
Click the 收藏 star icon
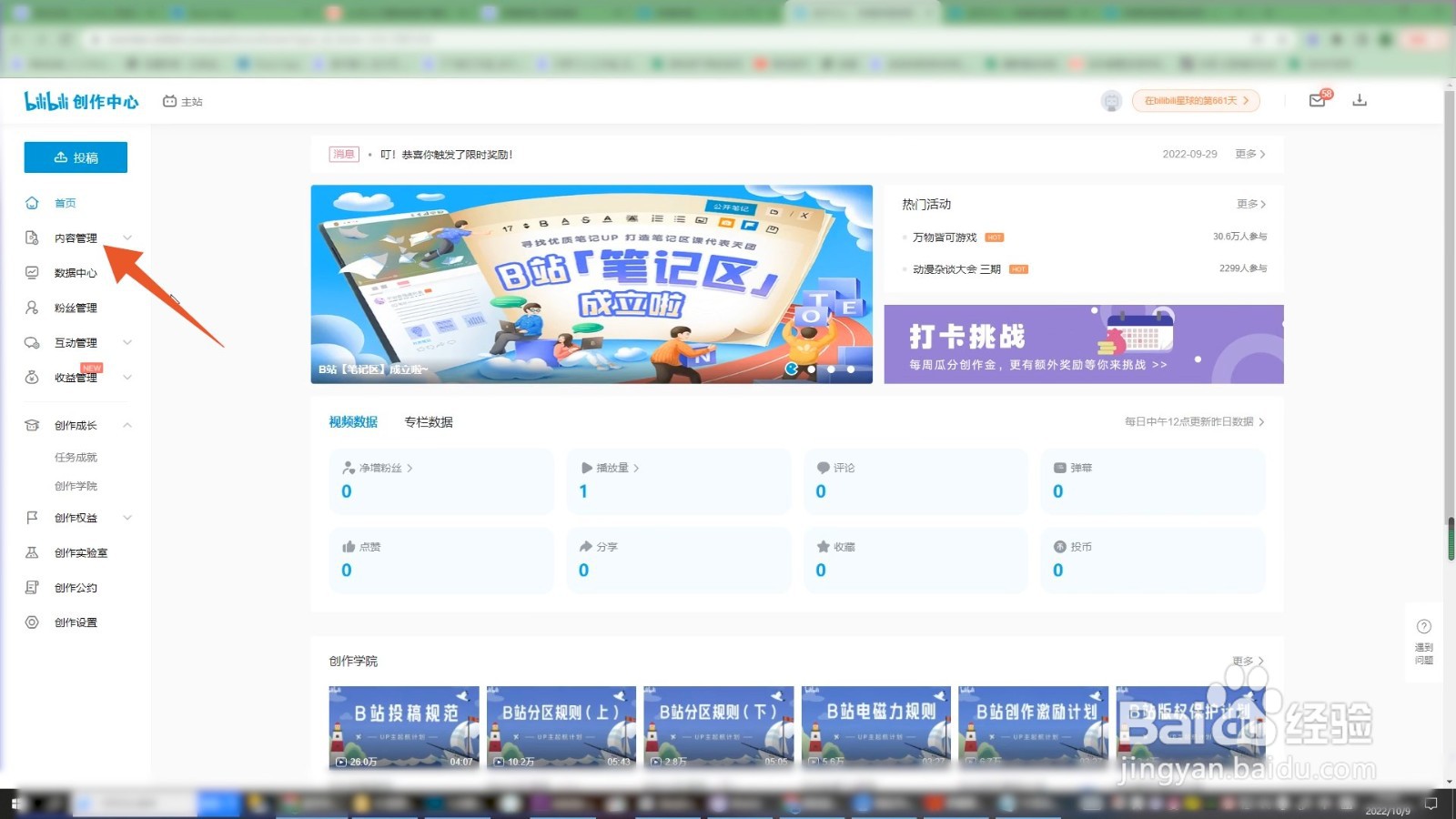[x=823, y=547]
